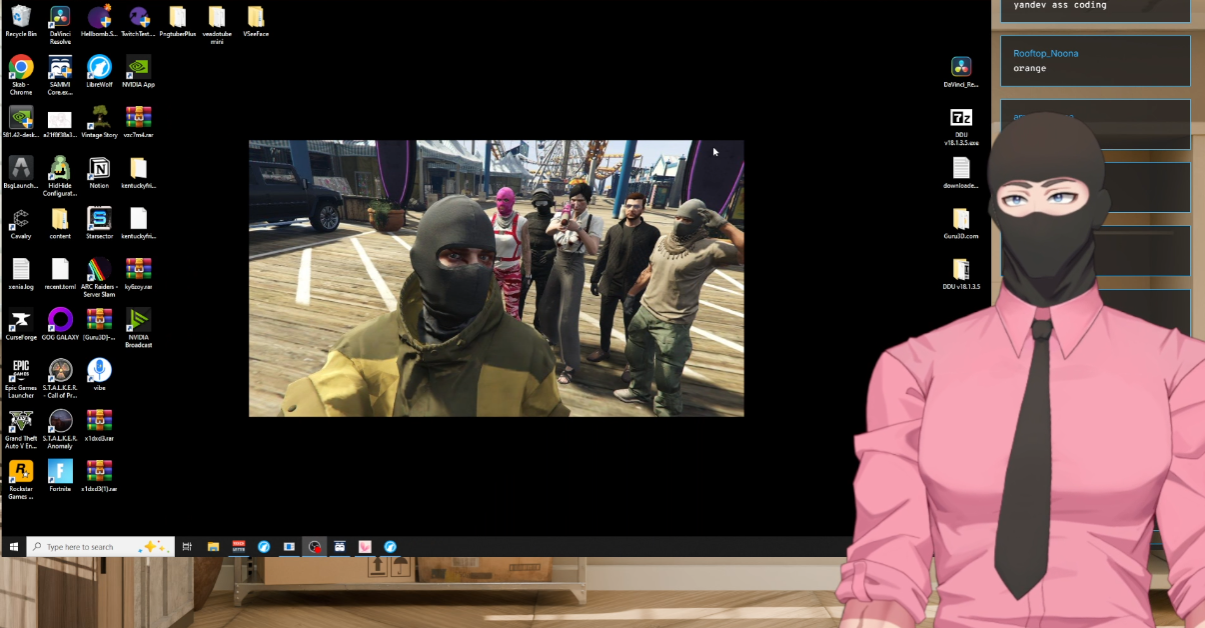Click the Rooftop_Noona username in chat
The height and width of the screenshot is (628, 1205).
coord(1046,53)
